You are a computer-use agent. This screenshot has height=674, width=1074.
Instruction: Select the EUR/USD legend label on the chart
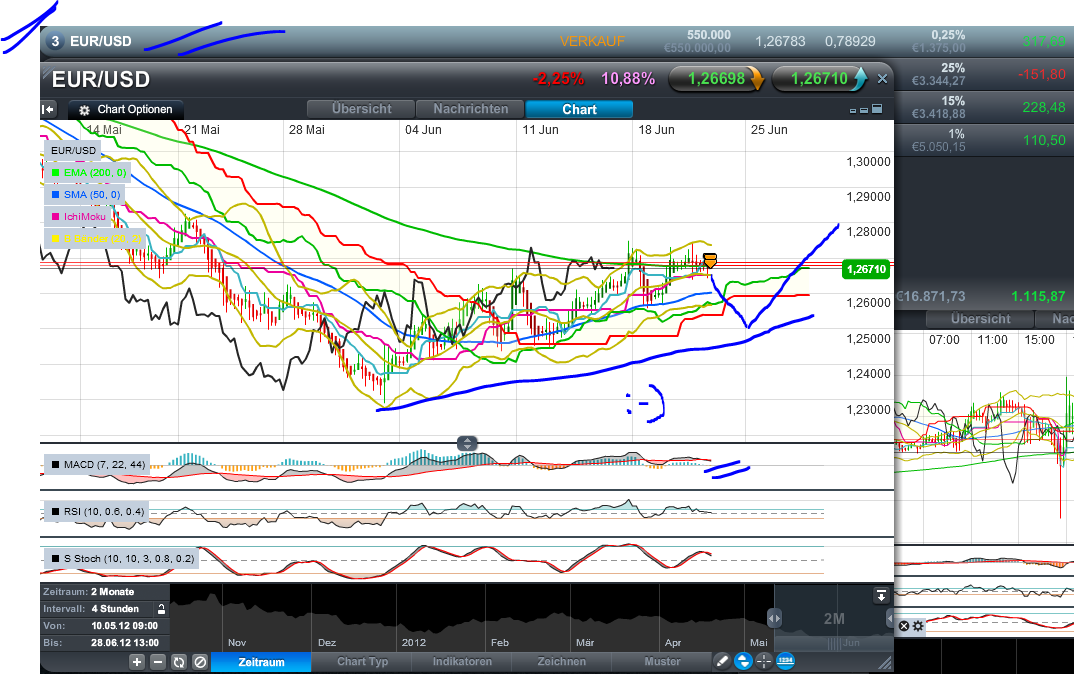click(73, 150)
